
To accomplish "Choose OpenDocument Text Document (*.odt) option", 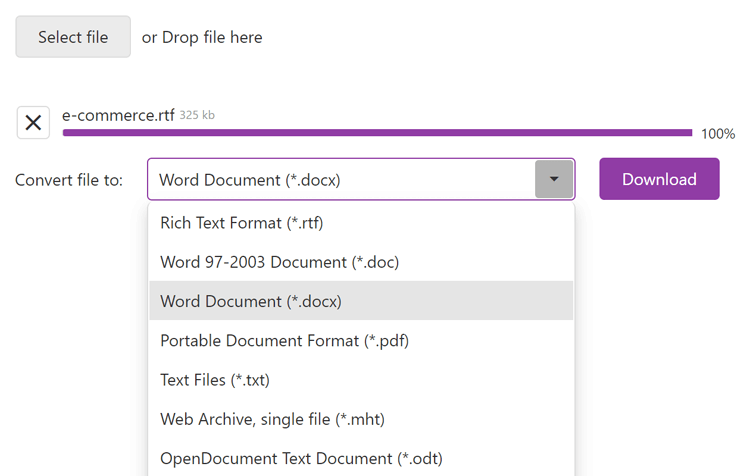I will (301, 458).
